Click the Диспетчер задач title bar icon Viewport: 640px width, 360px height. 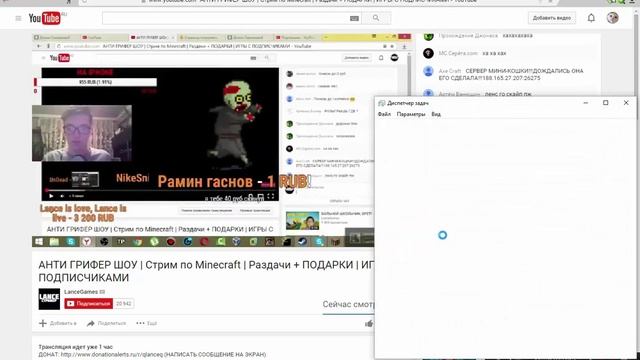[382, 103]
